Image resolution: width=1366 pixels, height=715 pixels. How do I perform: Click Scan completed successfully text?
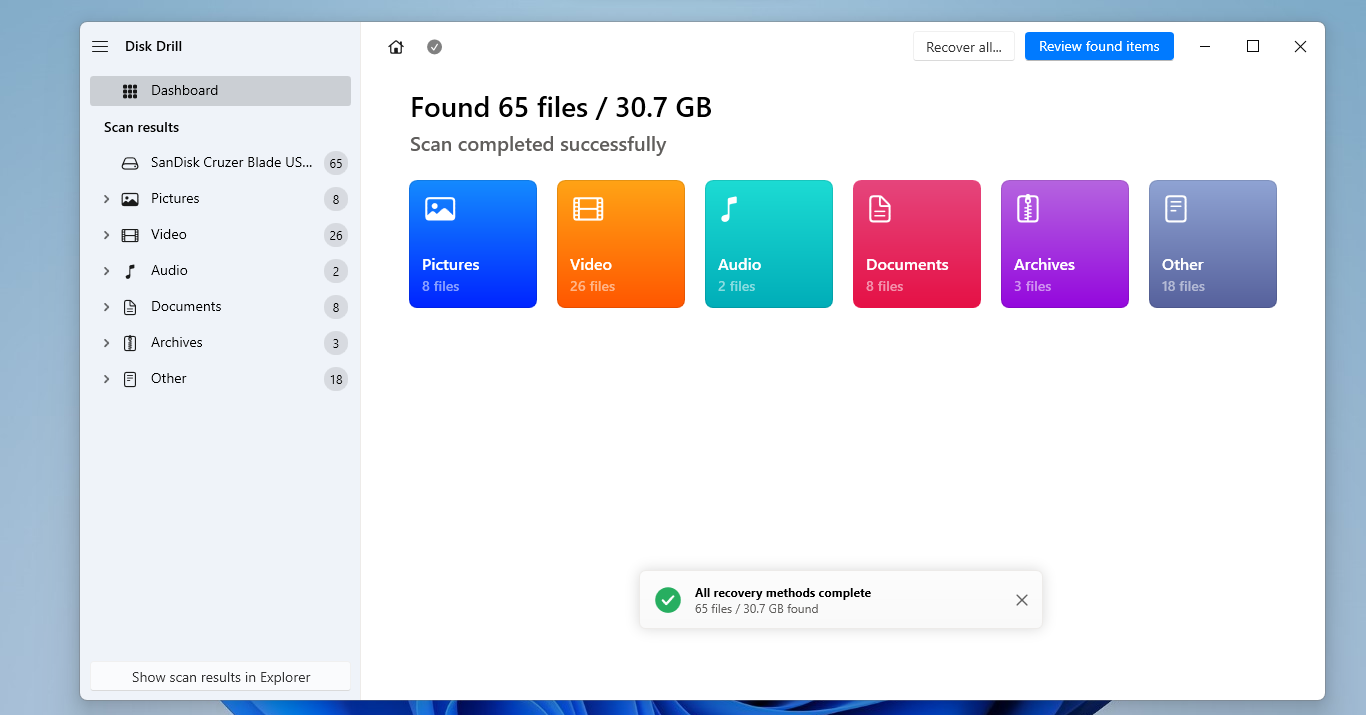coord(538,144)
